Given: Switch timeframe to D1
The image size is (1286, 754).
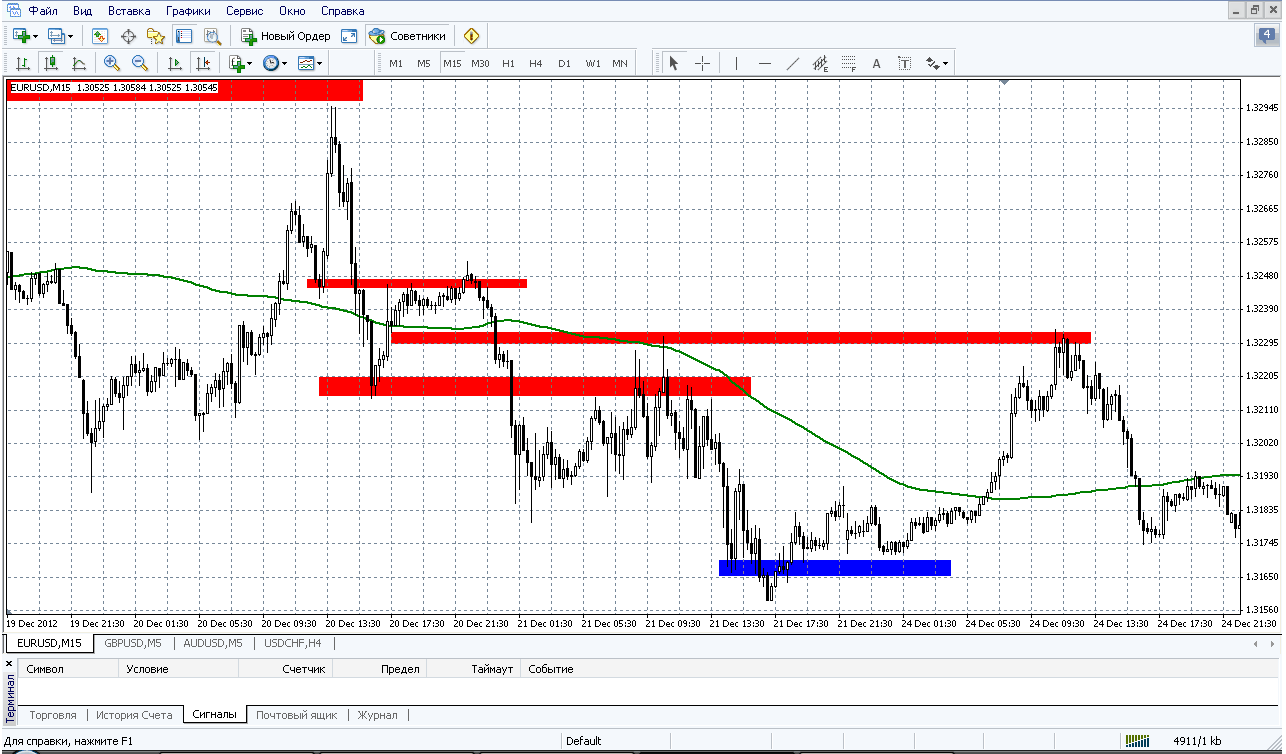Looking at the screenshot, I should coord(564,63).
